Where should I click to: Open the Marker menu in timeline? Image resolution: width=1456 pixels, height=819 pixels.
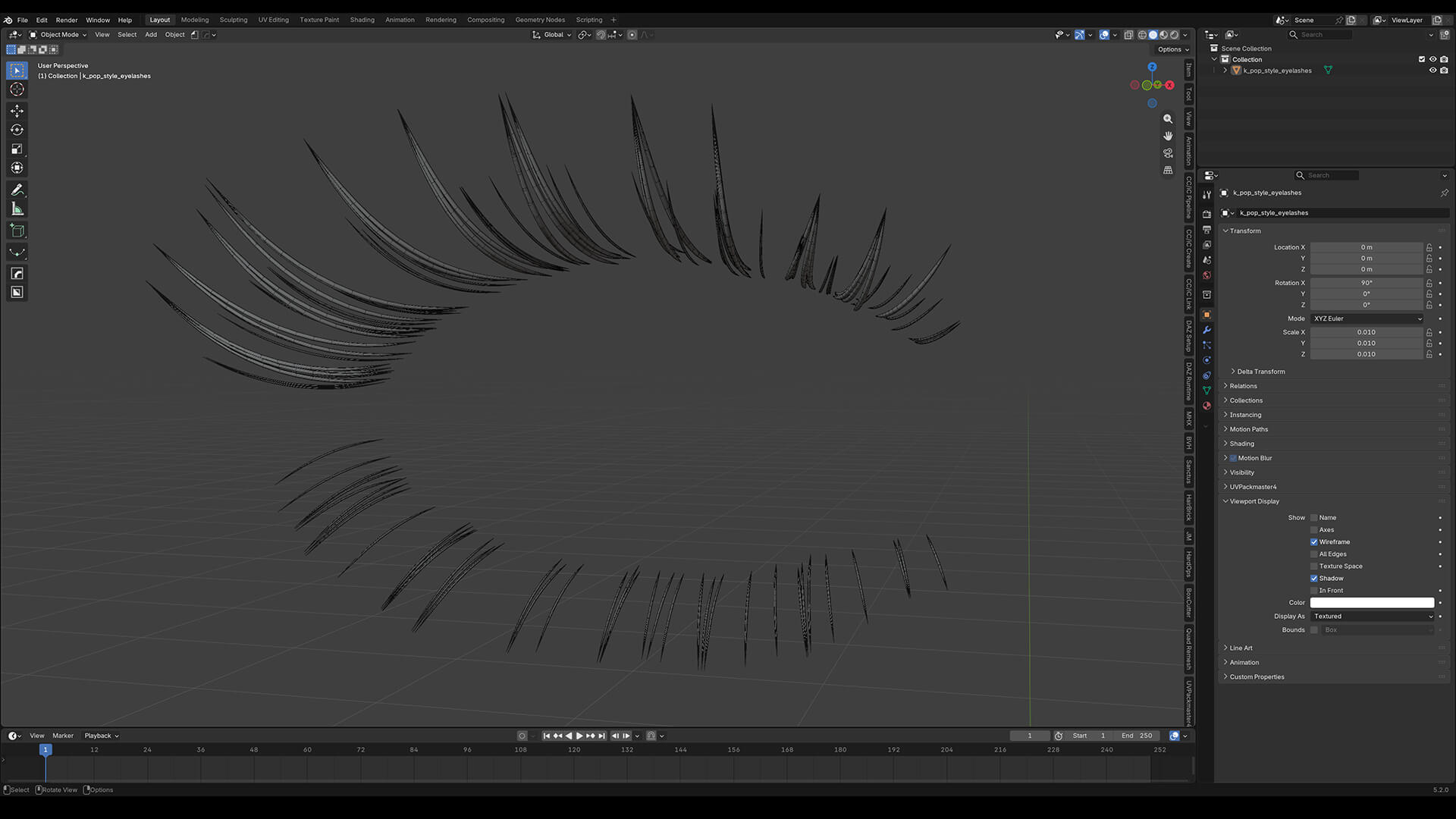pyautogui.click(x=63, y=736)
